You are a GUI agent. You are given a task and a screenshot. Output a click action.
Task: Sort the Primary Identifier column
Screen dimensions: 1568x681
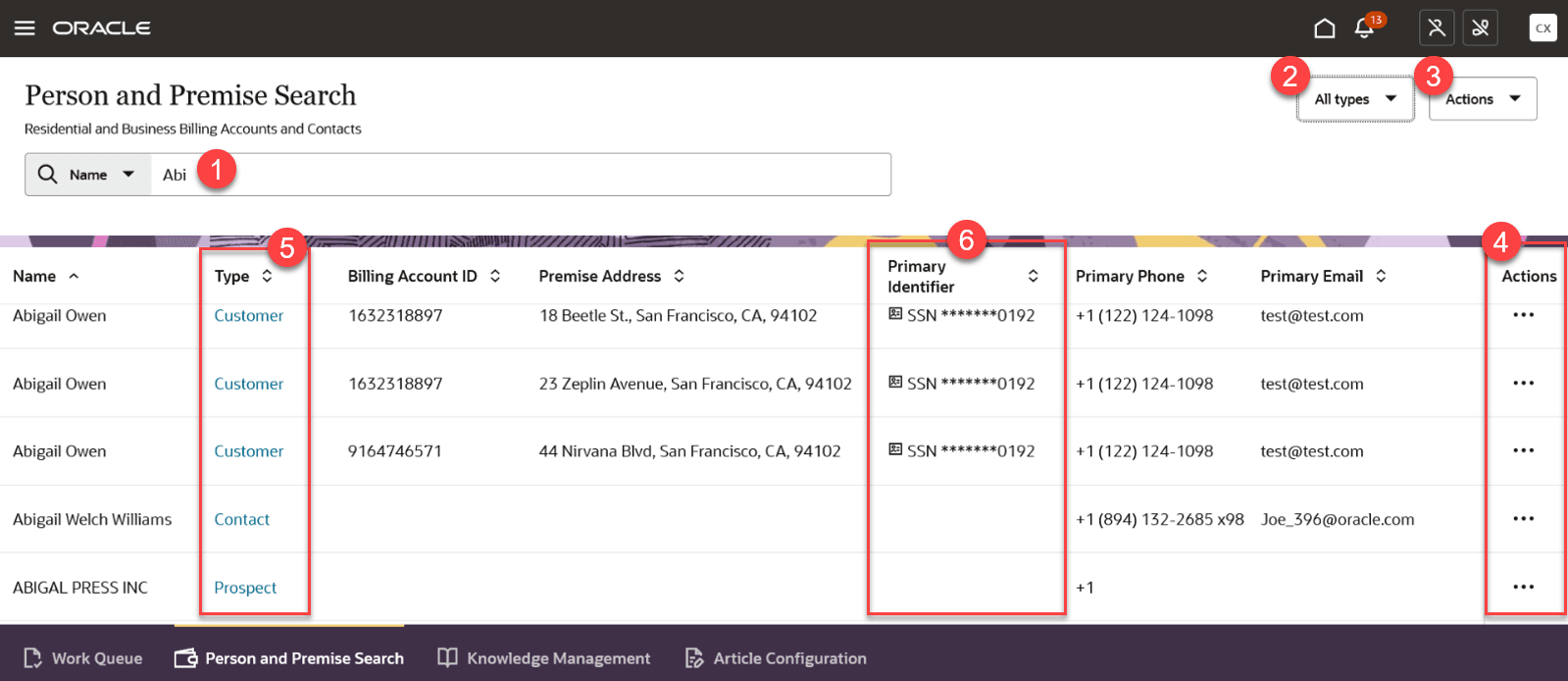1033,277
